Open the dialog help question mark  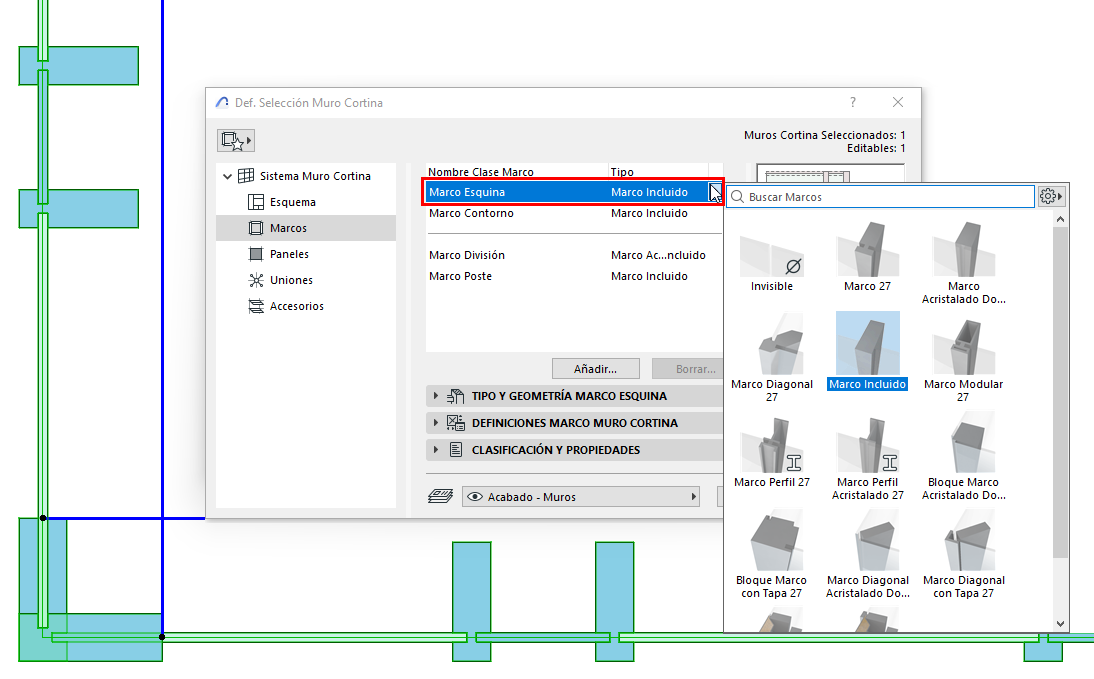point(853,103)
